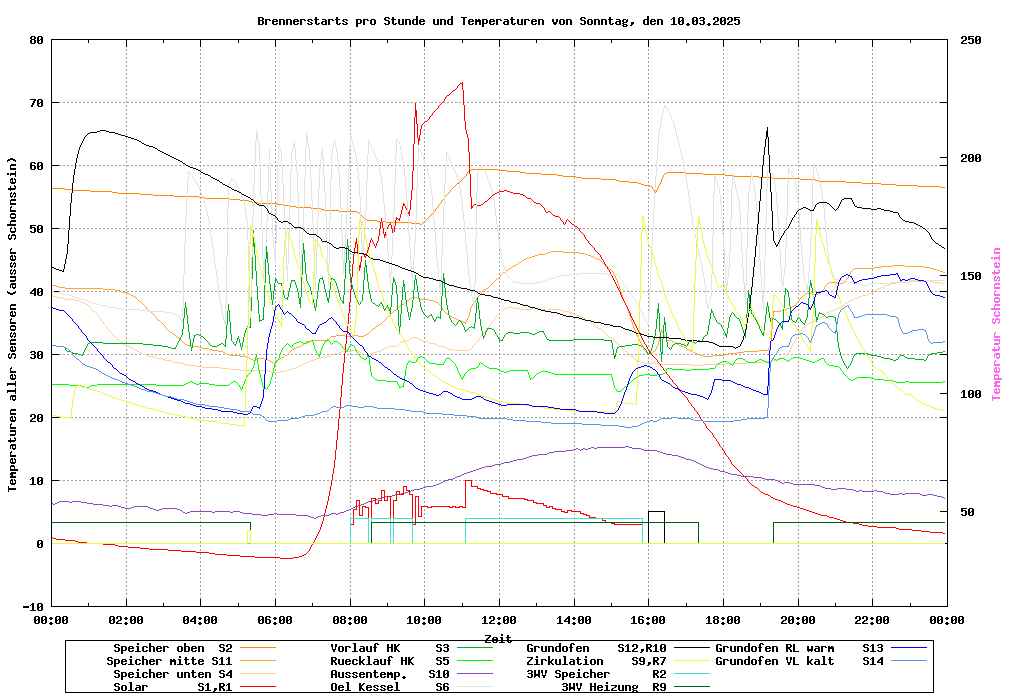The width and height of the screenshot is (1024, 700).
Task: Click the left axis label Temperaturen aller Sensoren
Action: tap(12, 324)
